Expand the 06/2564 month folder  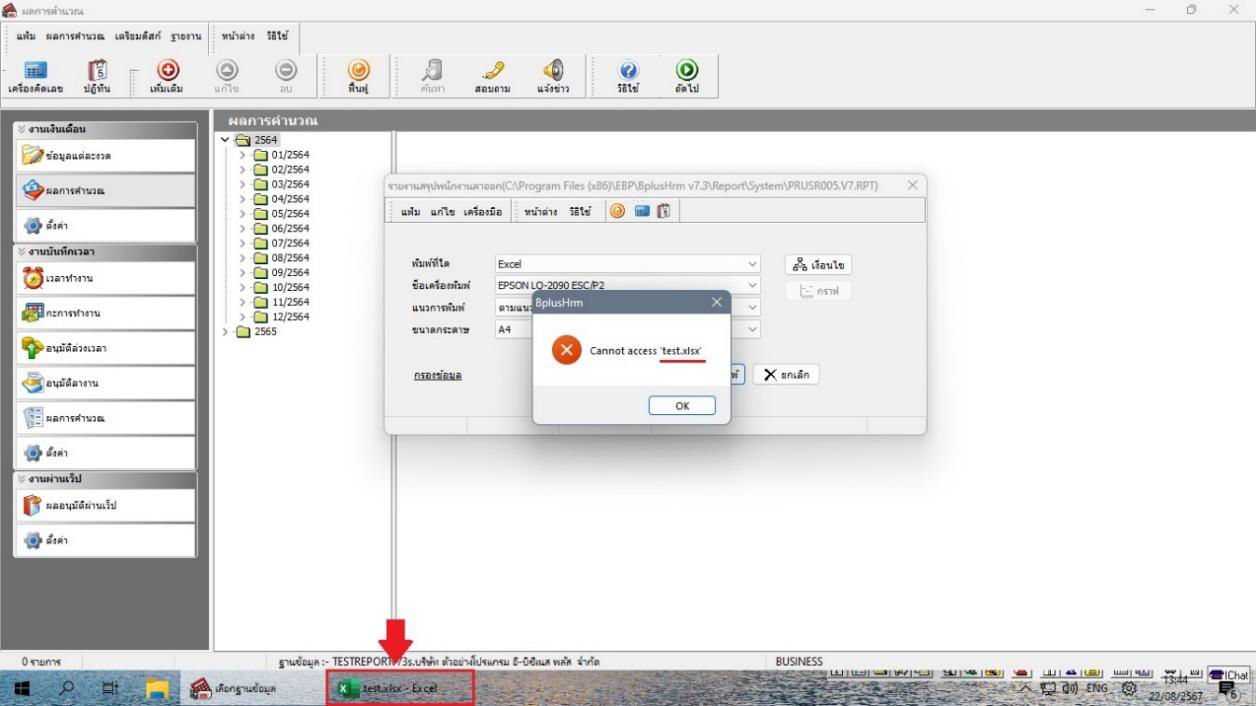pos(242,228)
